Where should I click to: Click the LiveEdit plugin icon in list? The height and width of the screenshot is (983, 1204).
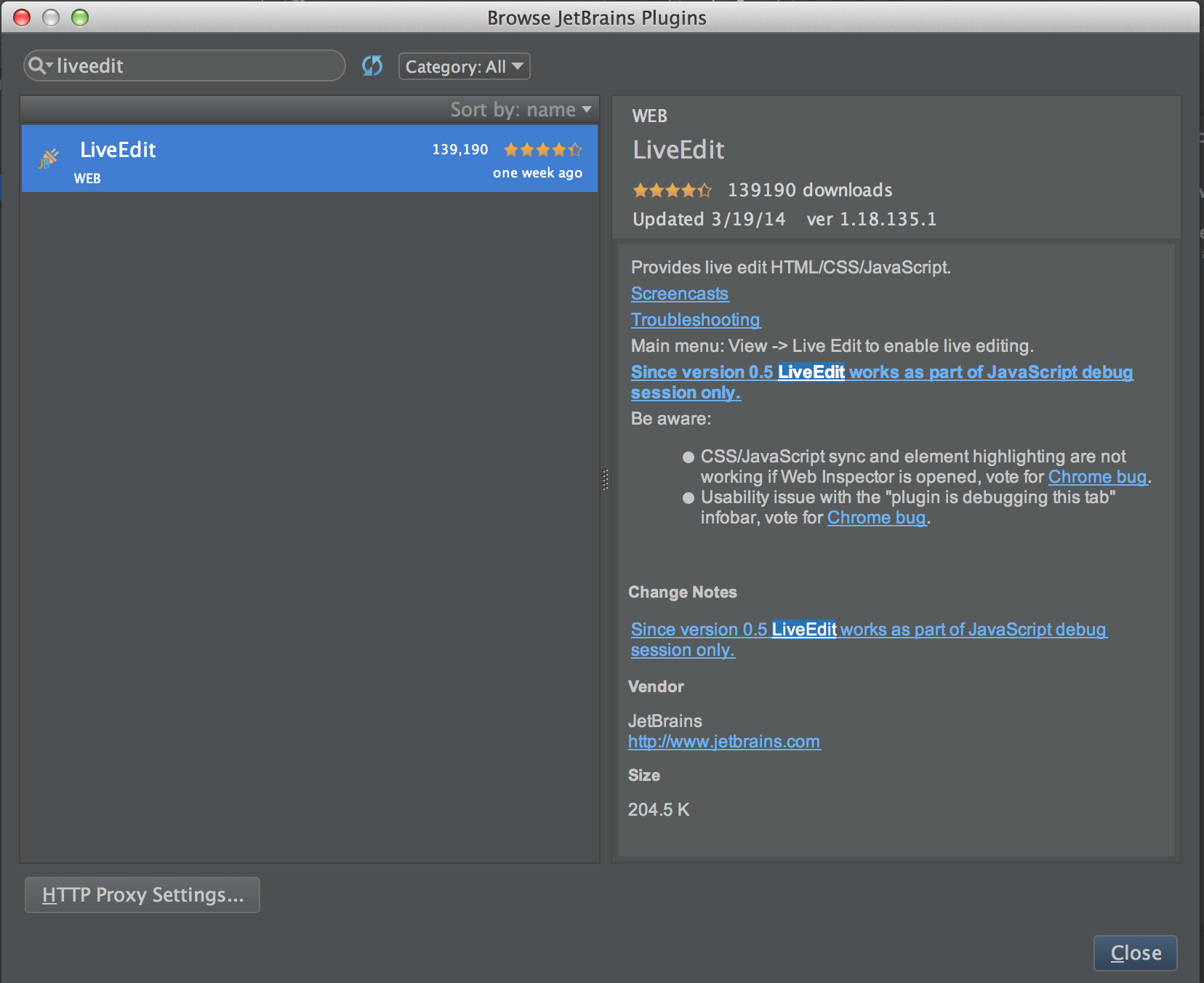pos(48,159)
